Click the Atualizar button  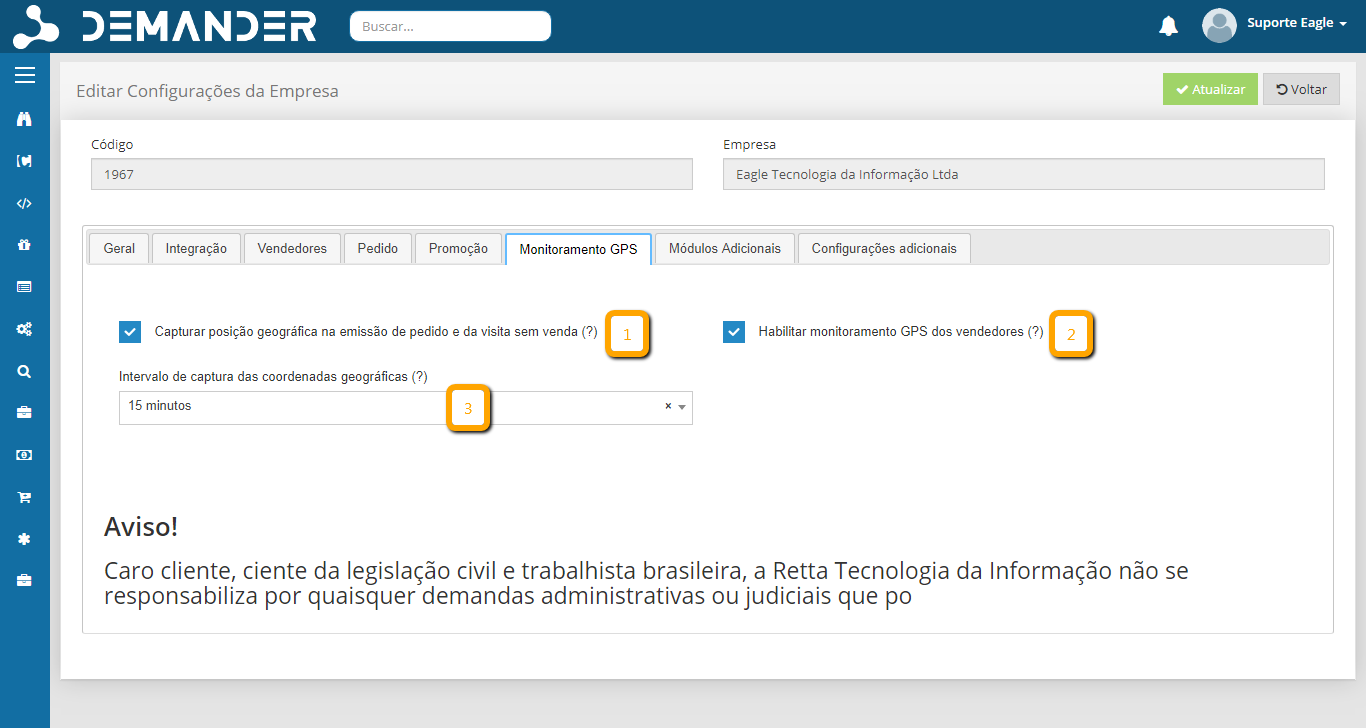pos(1210,89)
